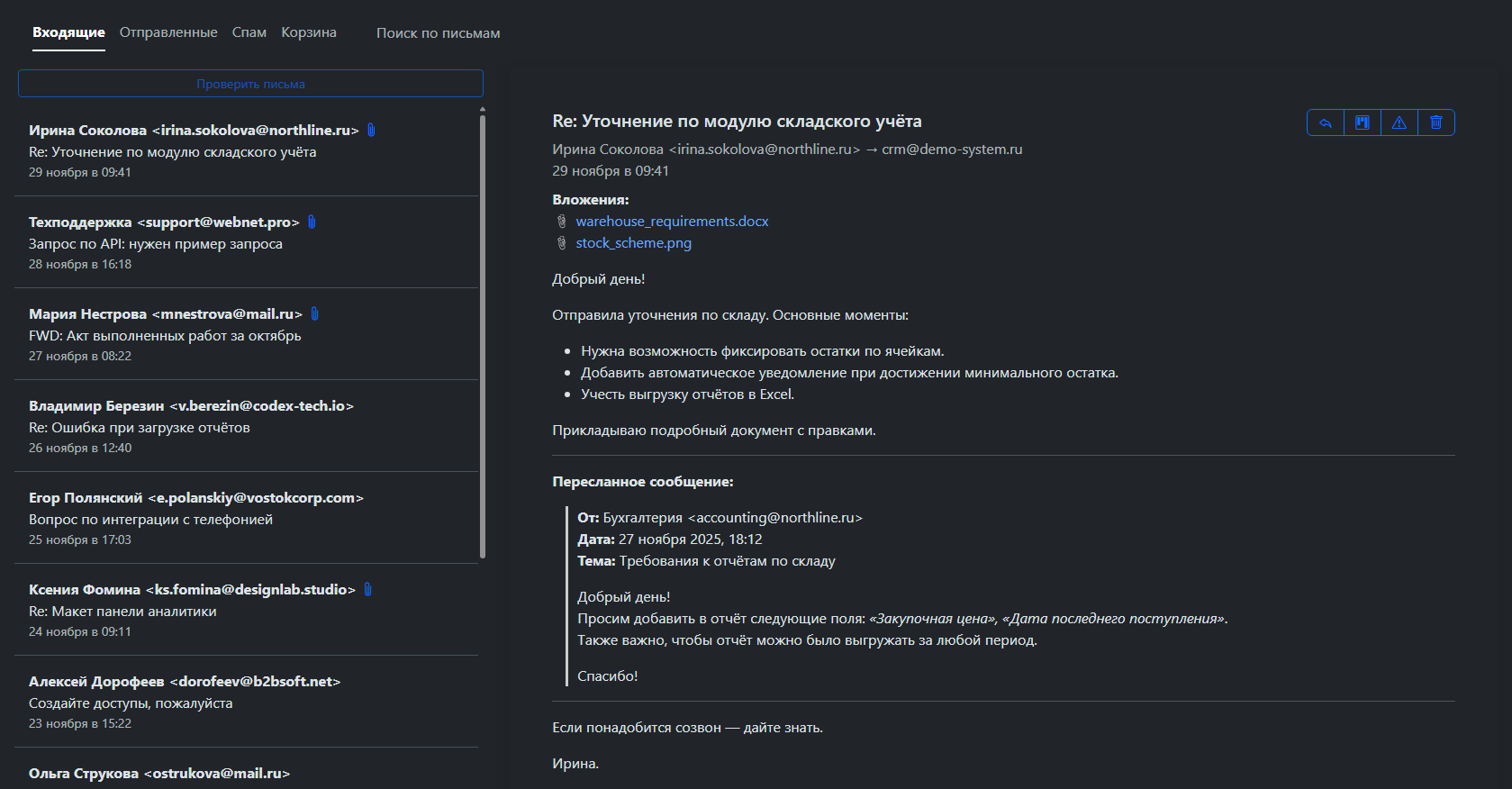Open email from Владимир Березин

pos(247,426)
